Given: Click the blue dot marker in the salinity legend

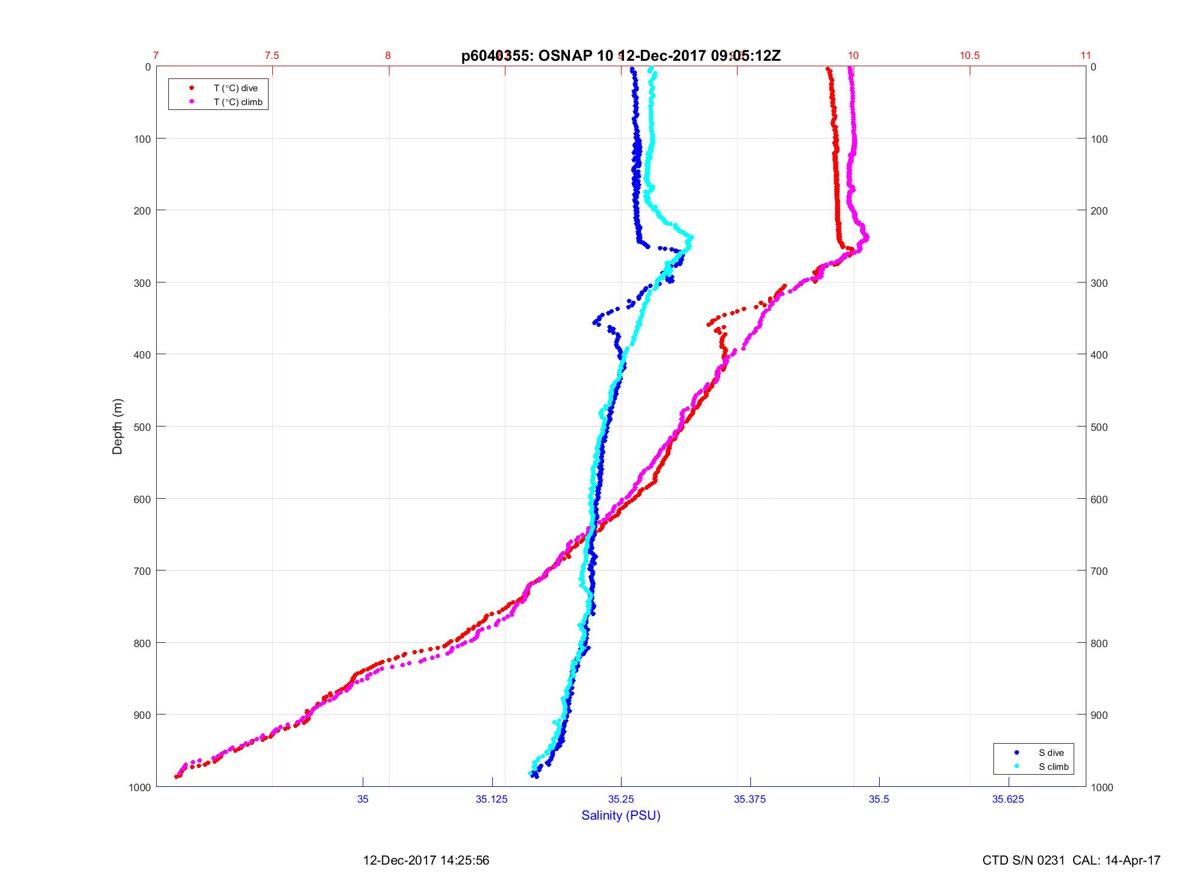Looking at the screenshot, I should pyautogui.click(x=1016, y=751).
